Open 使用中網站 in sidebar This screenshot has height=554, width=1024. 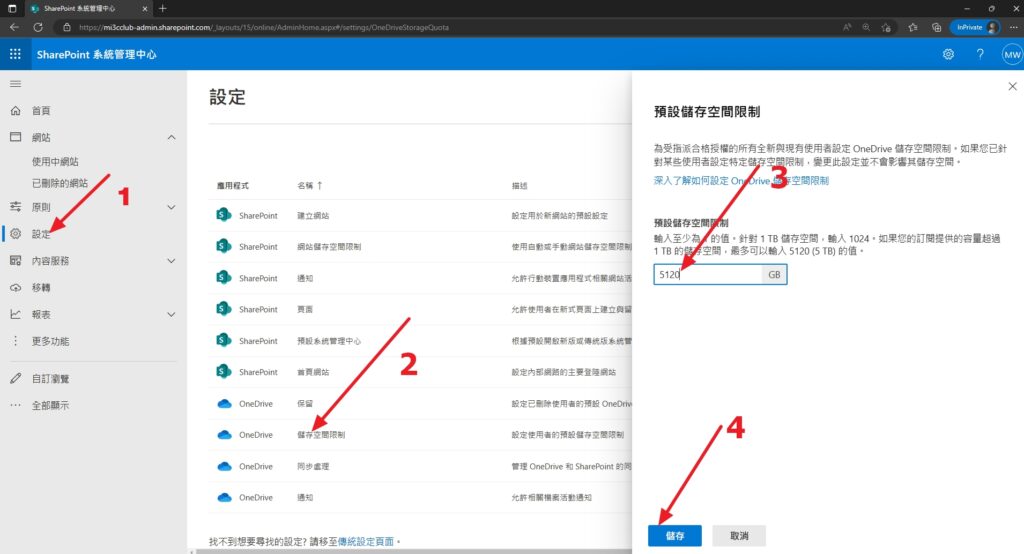(55, 161)
